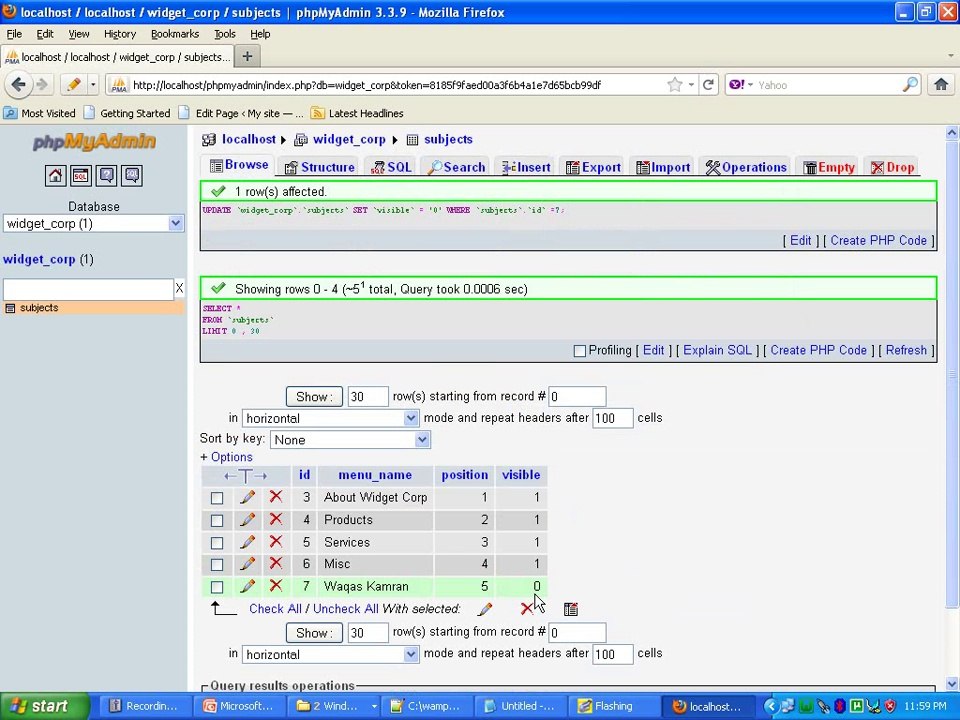The height and width of the screenshot is (720, 960).
Task: Switch to the SQL tab
Action: [391, 167]
